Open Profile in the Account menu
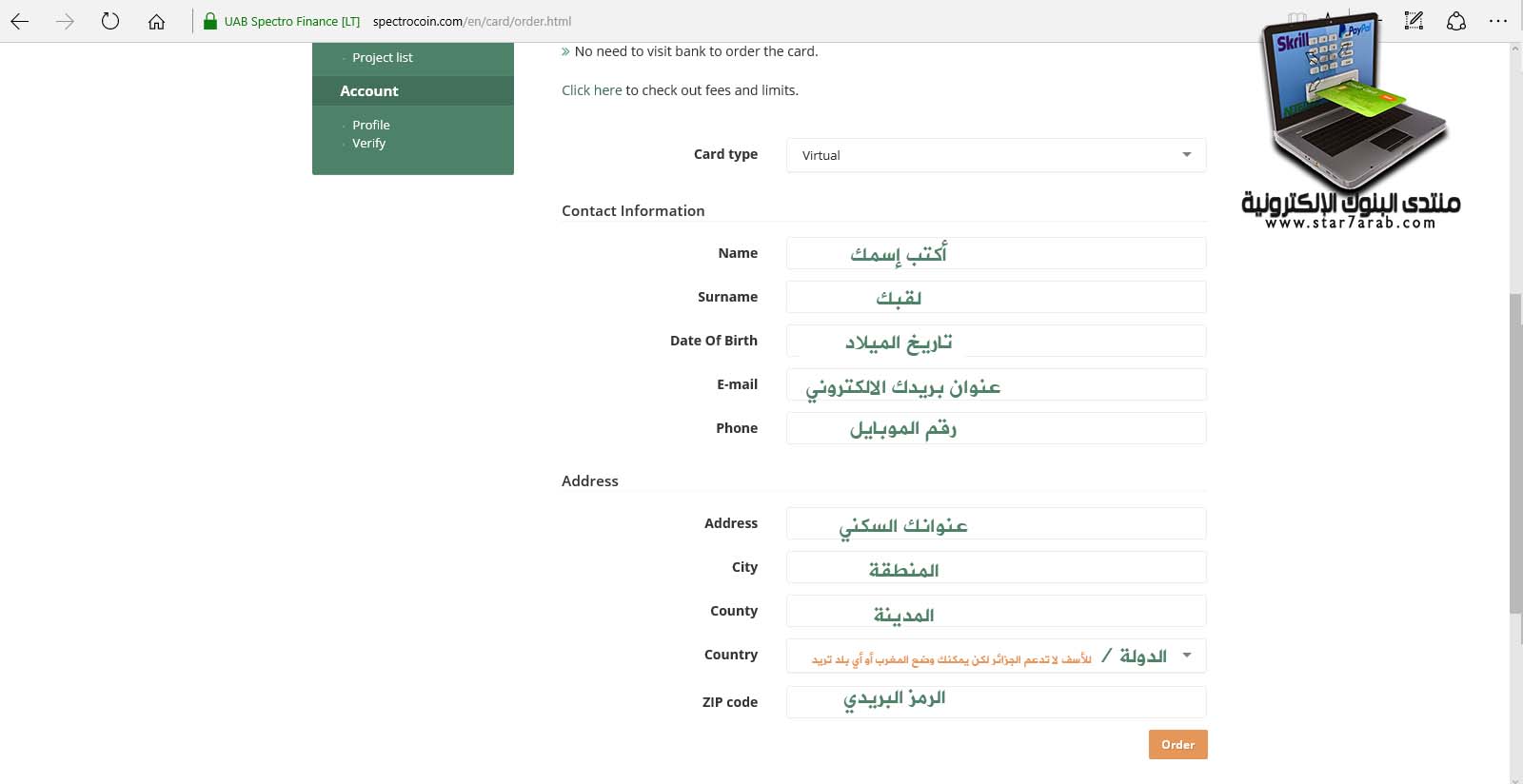This screenshot has height=784, width=1523. pyautogui.click(x=371, y=125)
